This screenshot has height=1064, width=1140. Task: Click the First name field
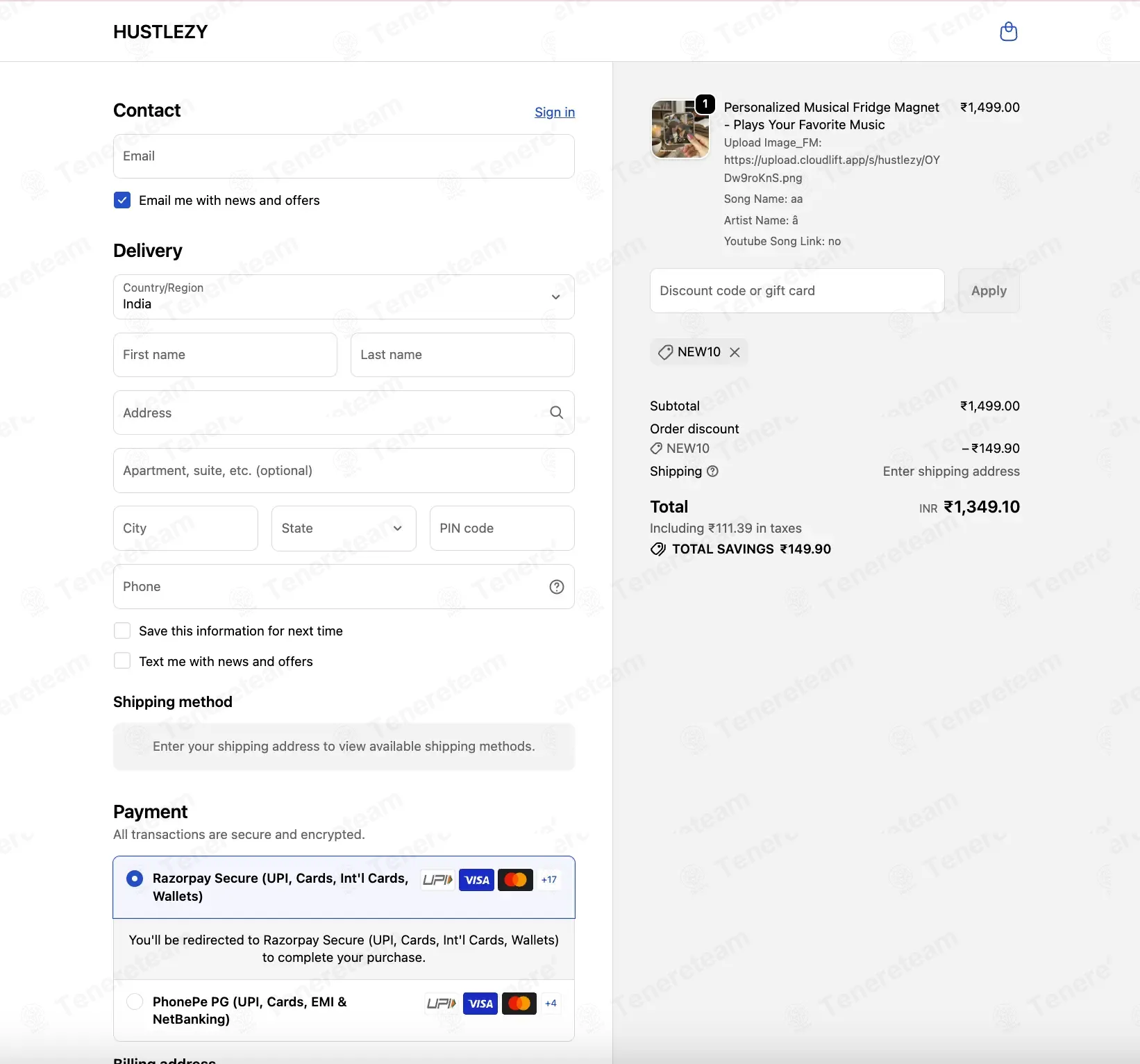coord(225,355)
